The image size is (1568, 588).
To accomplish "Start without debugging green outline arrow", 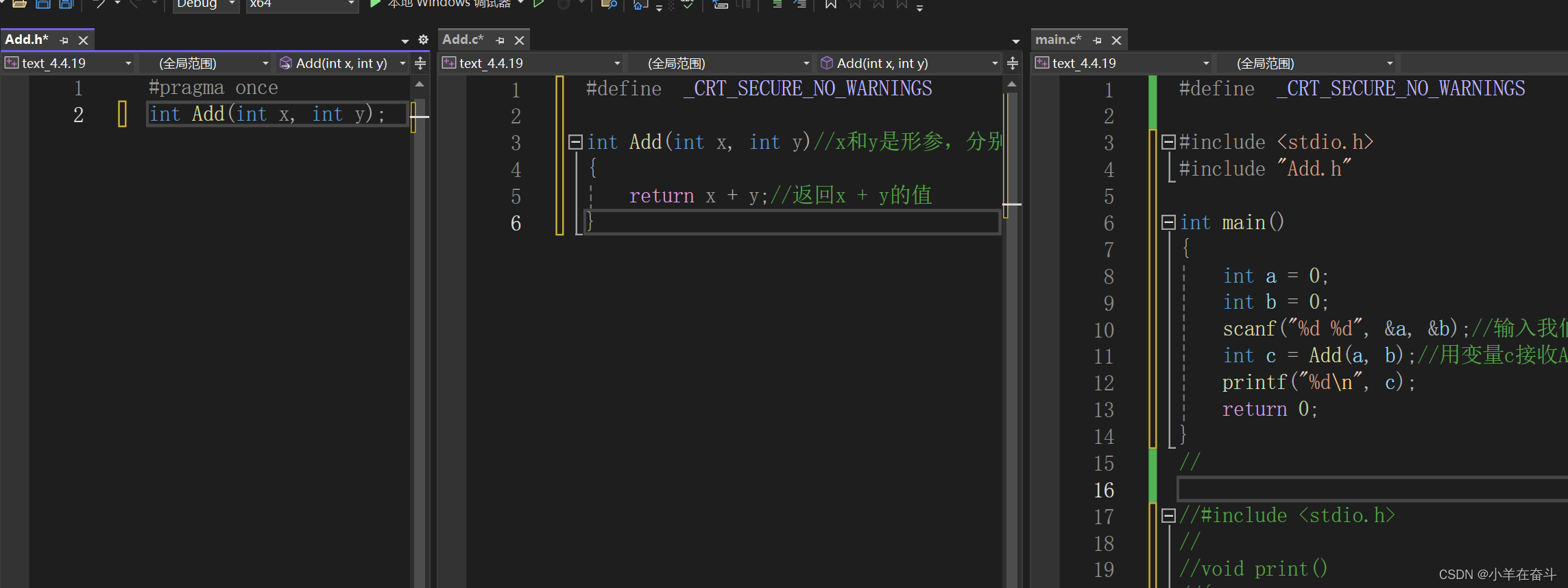I will click(539, 4).
